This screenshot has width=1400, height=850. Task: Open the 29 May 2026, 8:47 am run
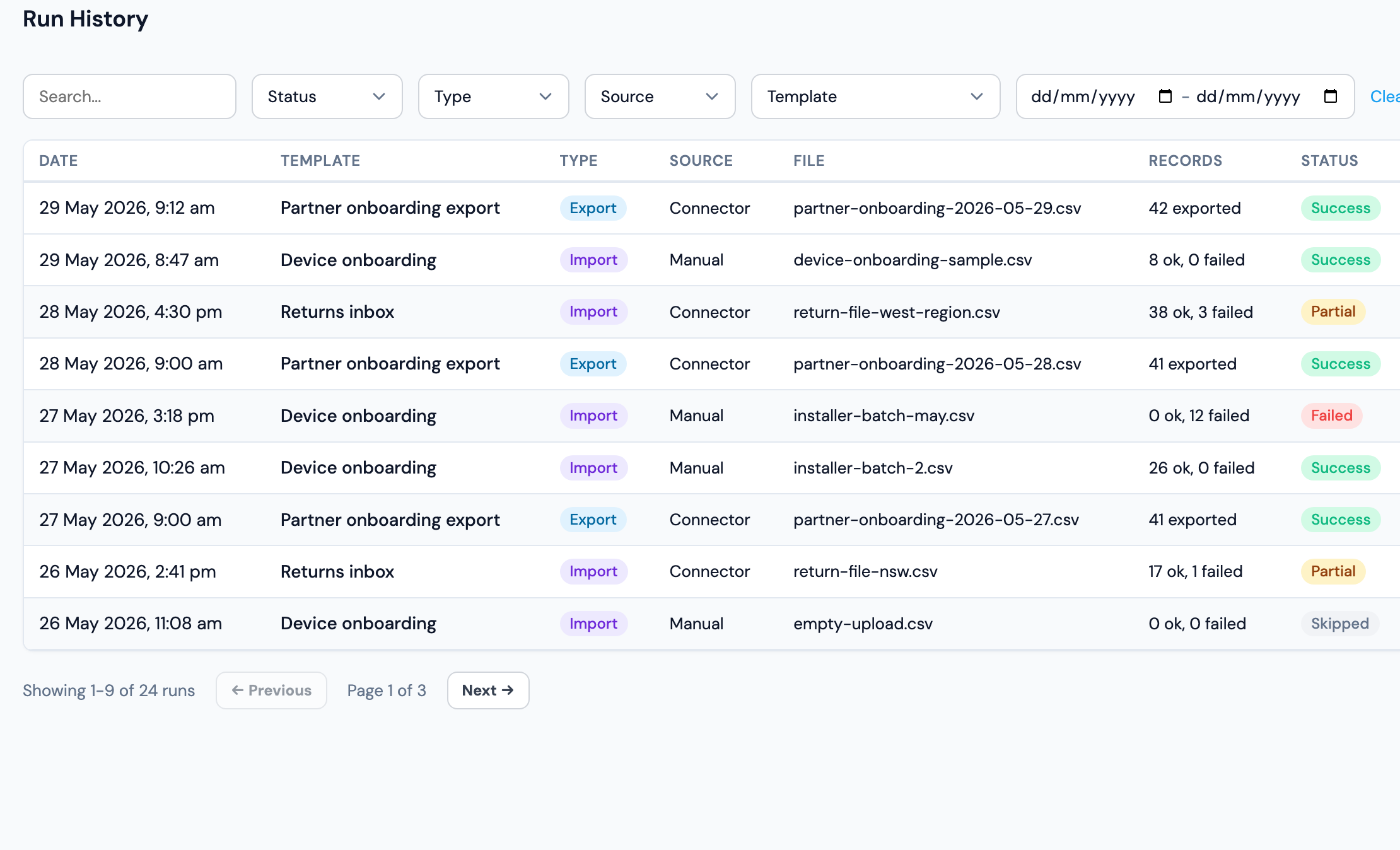(711, 260)
